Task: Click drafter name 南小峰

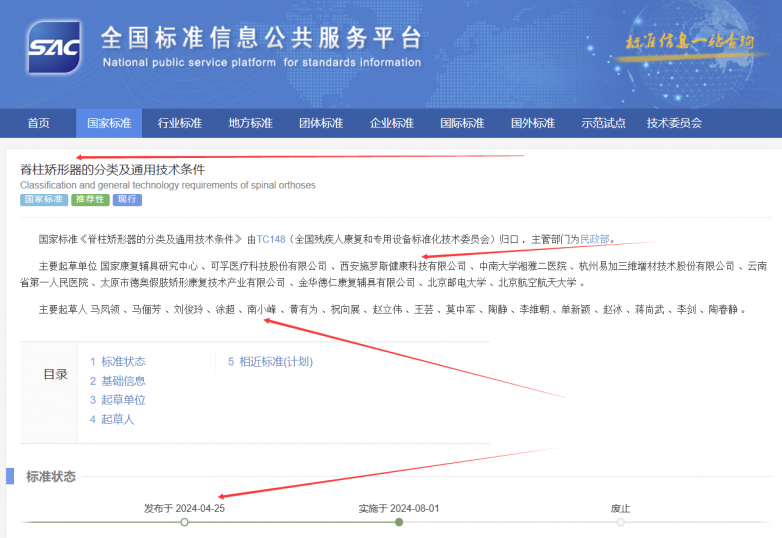Action: pos(262,310)
